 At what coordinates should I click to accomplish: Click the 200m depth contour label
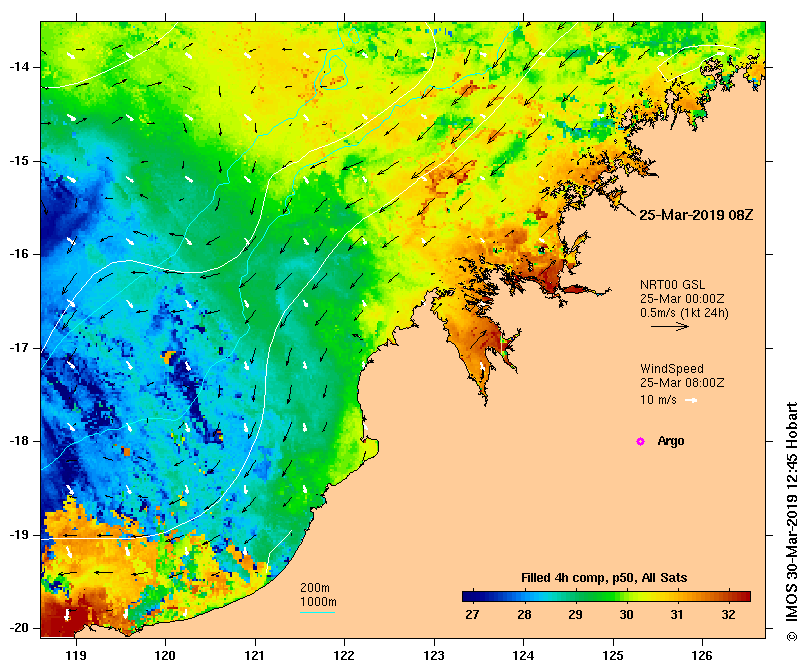click(x=315, y=588)
